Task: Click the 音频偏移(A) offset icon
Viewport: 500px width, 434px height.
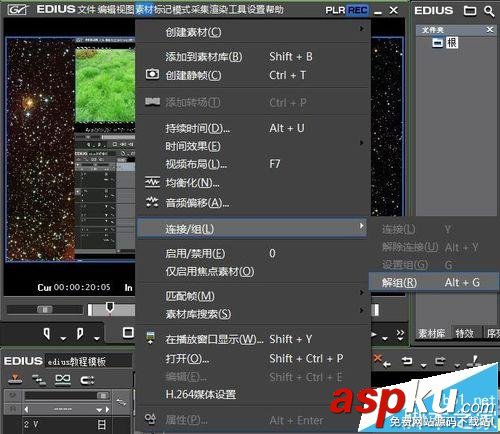Action: click(152, 201)
